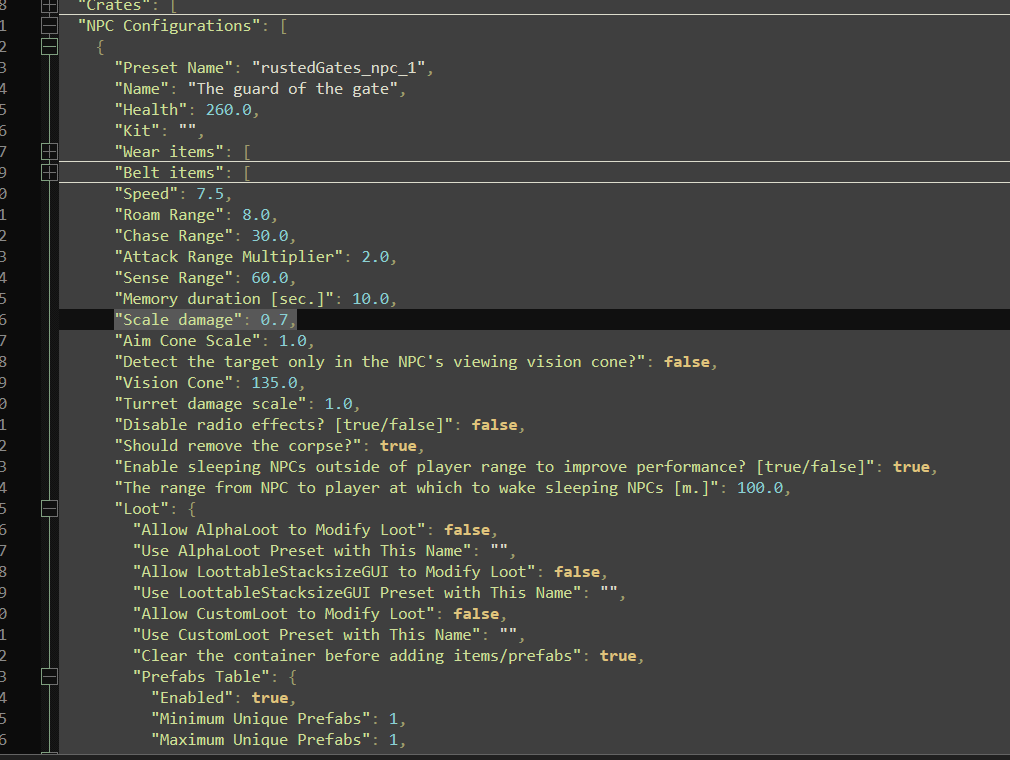
Task: Click the true value of "Should remove the corpse?"
Action: click(398, 446)
